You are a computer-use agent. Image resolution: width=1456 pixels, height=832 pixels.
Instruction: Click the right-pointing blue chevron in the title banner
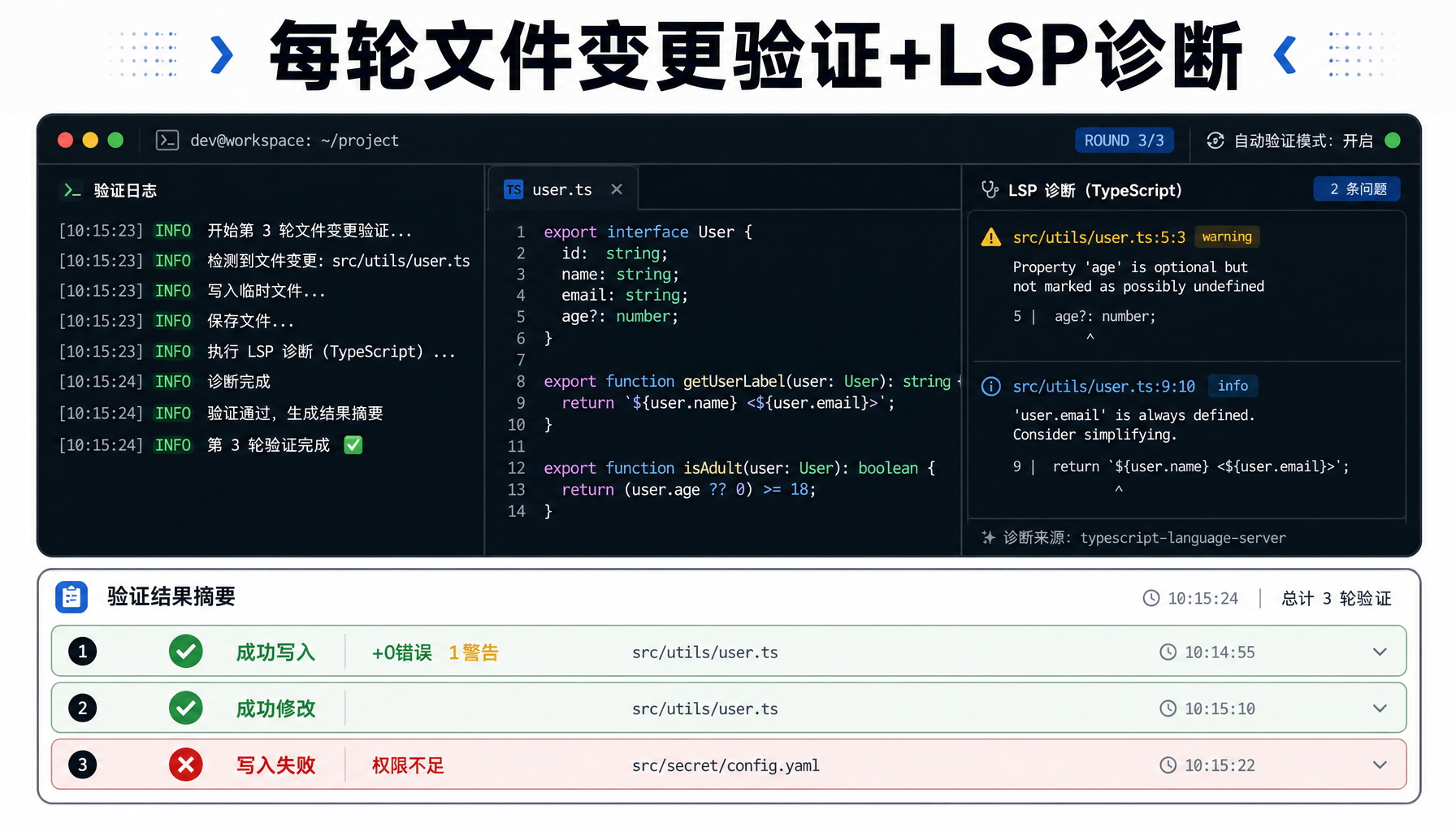(221, 55)
